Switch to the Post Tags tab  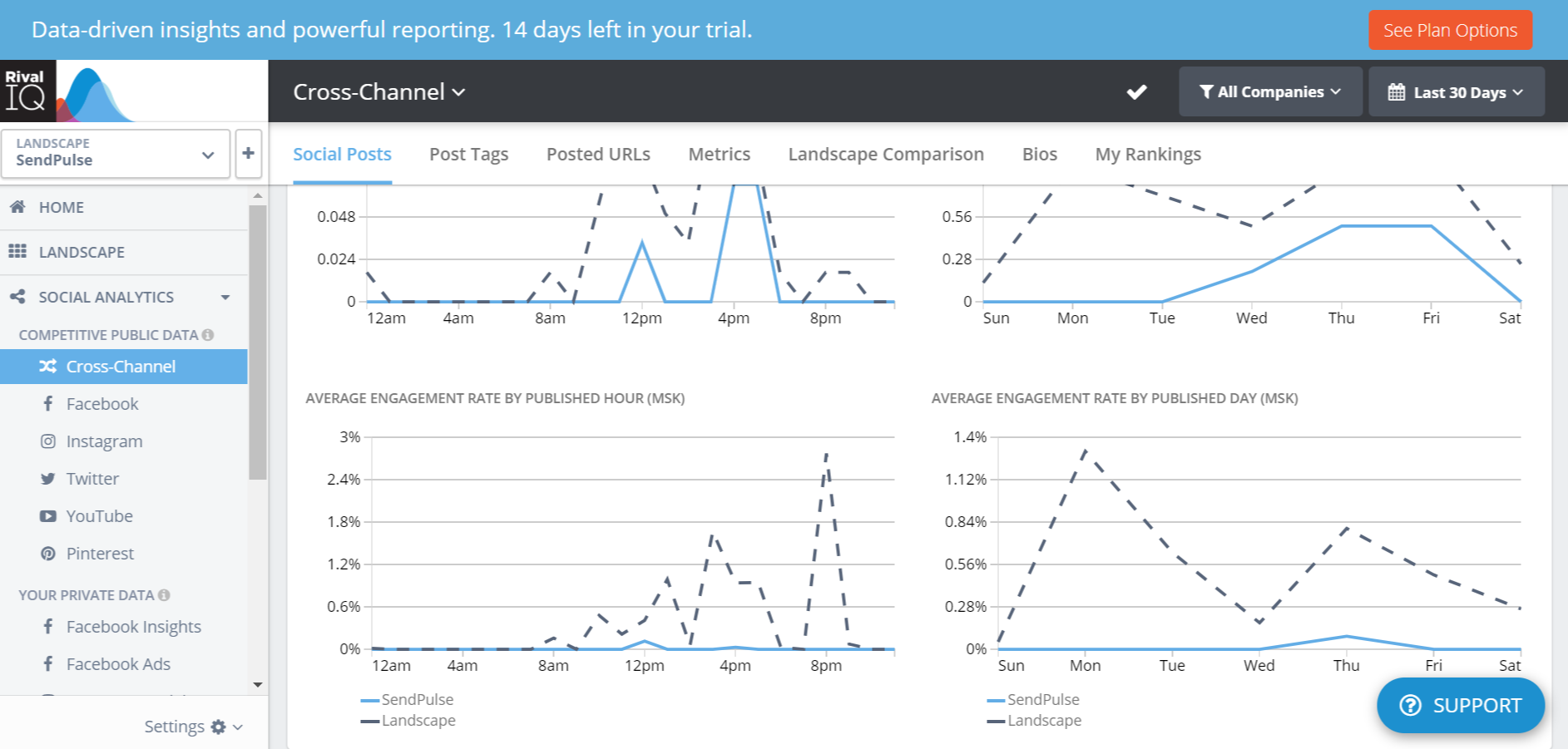[468, 155]
